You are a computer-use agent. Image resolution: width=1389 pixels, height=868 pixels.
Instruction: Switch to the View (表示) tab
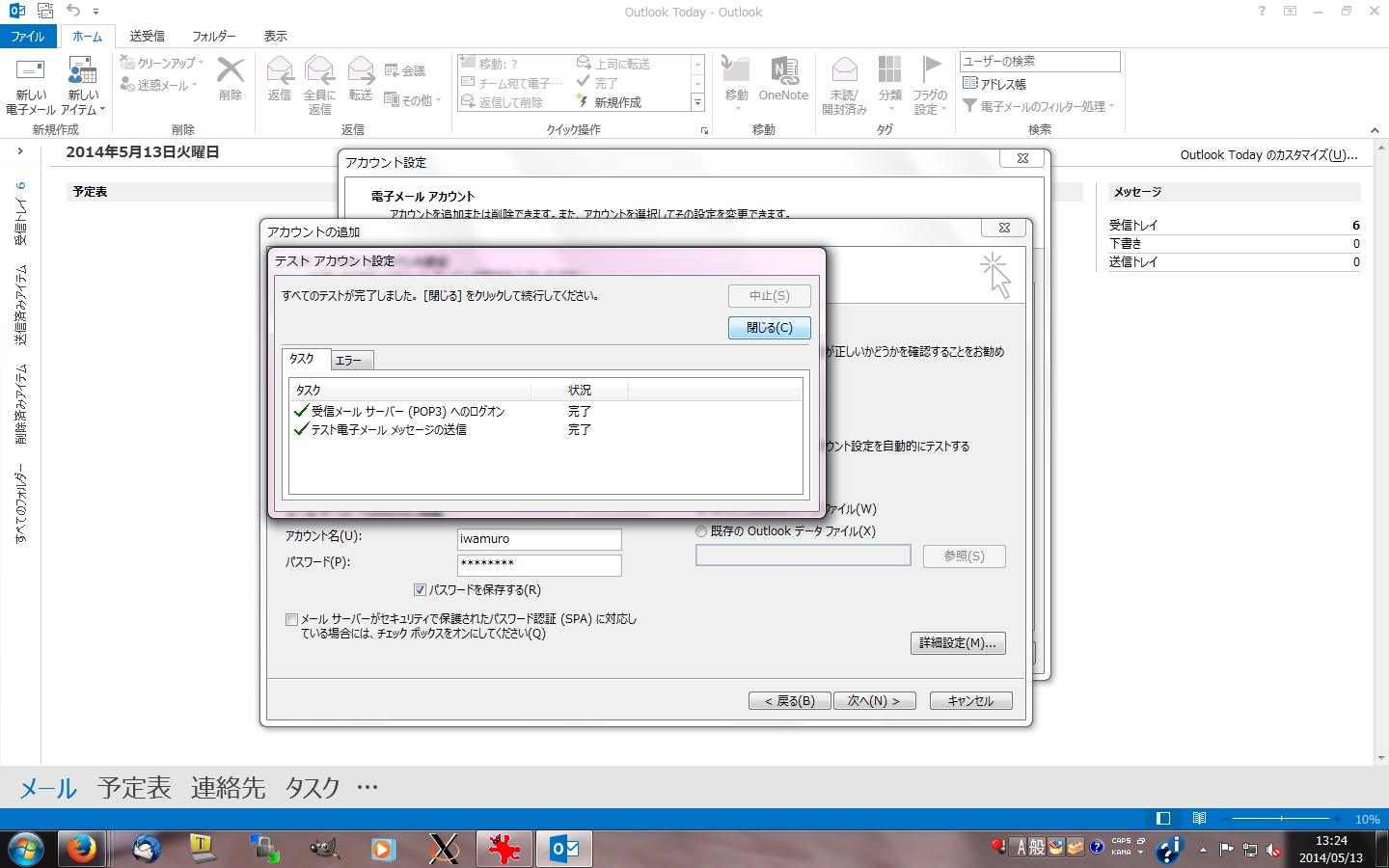[x=275, y=36]
